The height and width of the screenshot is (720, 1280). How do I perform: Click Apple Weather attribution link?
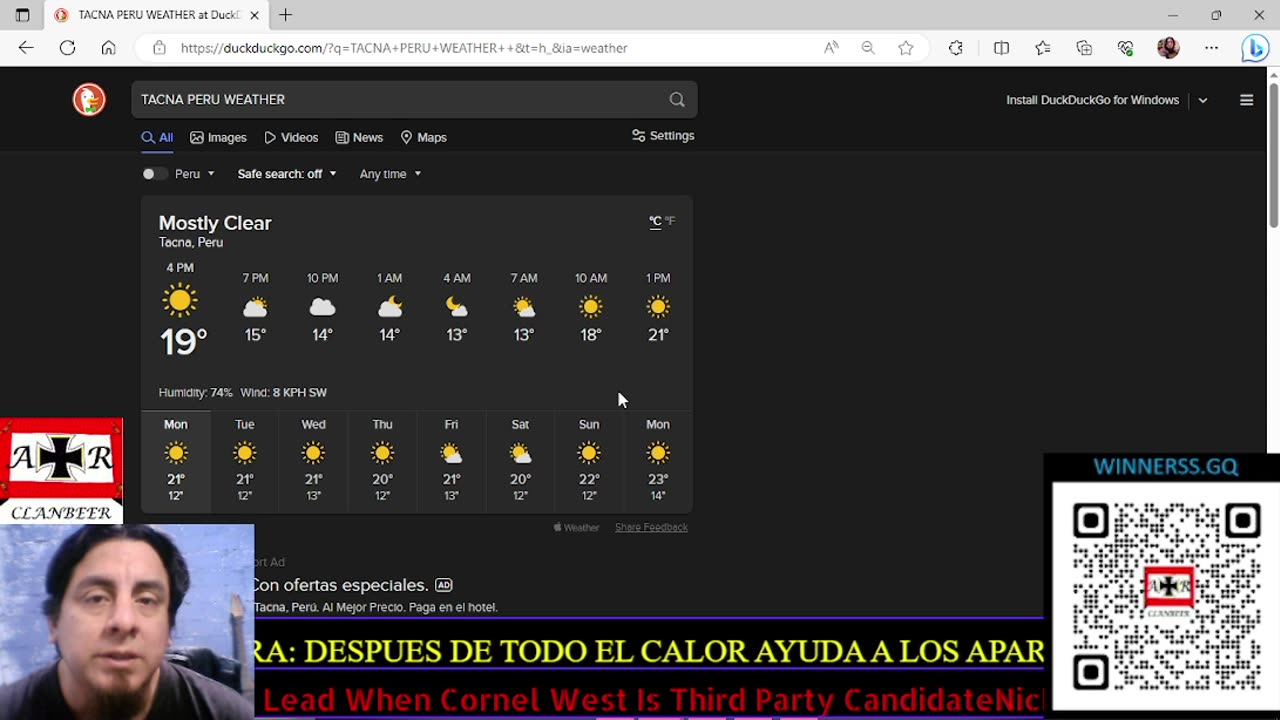tap(576, 527)
